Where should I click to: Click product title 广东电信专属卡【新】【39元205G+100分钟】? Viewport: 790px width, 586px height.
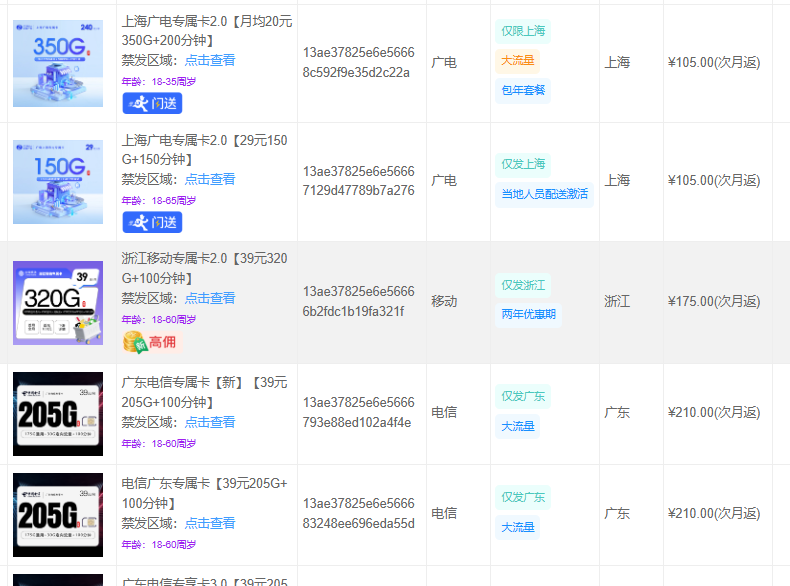205,392
